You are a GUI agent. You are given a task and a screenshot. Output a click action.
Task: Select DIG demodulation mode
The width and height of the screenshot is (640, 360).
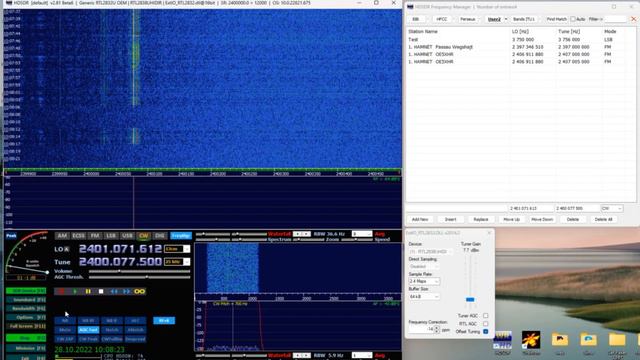160,236
